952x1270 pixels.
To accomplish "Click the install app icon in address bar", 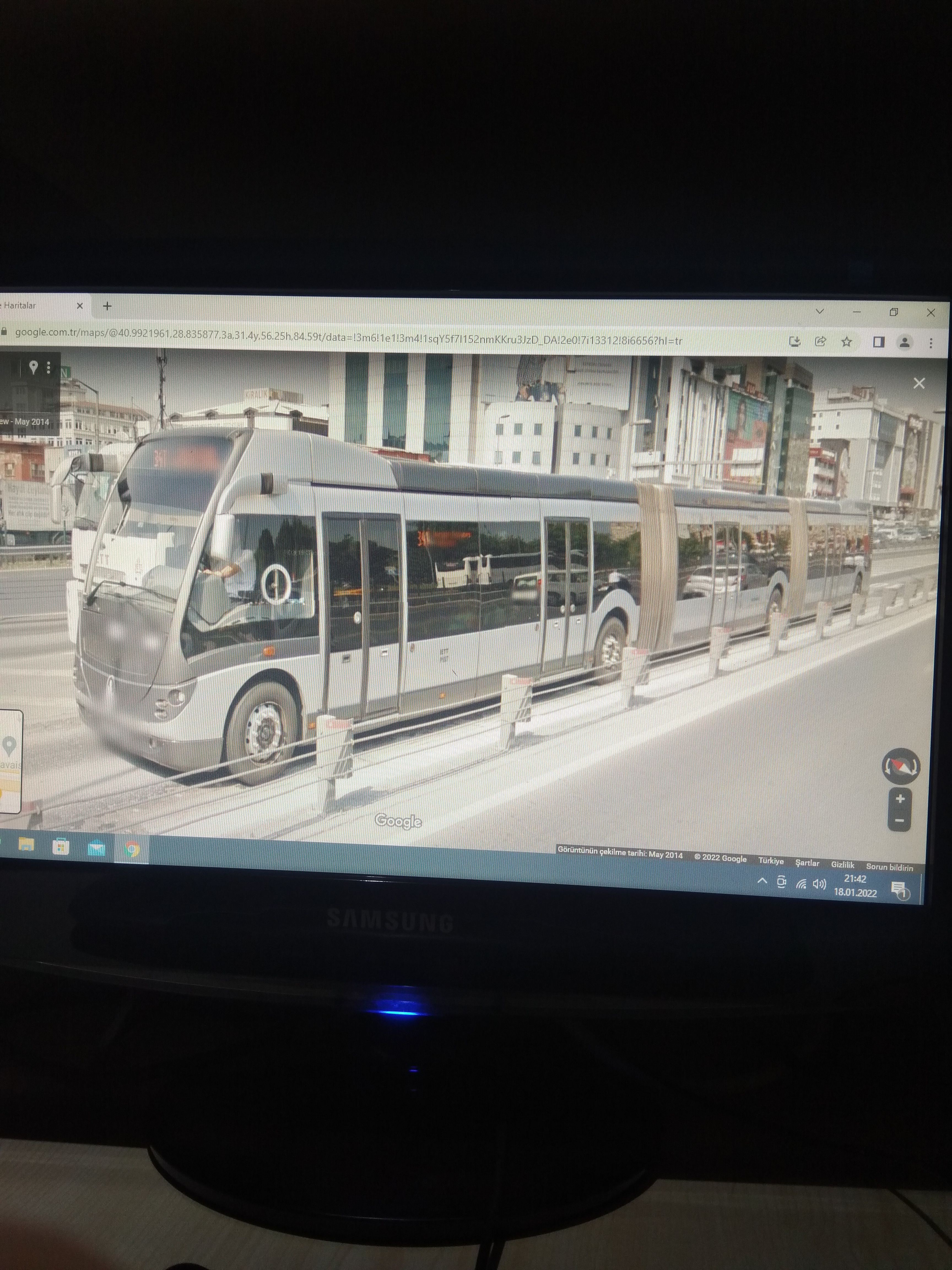I will tap(795, 341).
